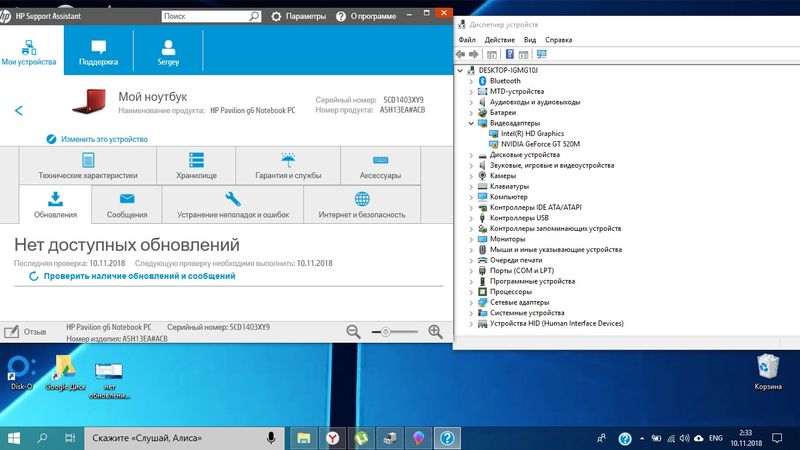Click the help icon in Device Manager toolbar
The height and width of the screenshot is (450, 800).
pos(509,54)
